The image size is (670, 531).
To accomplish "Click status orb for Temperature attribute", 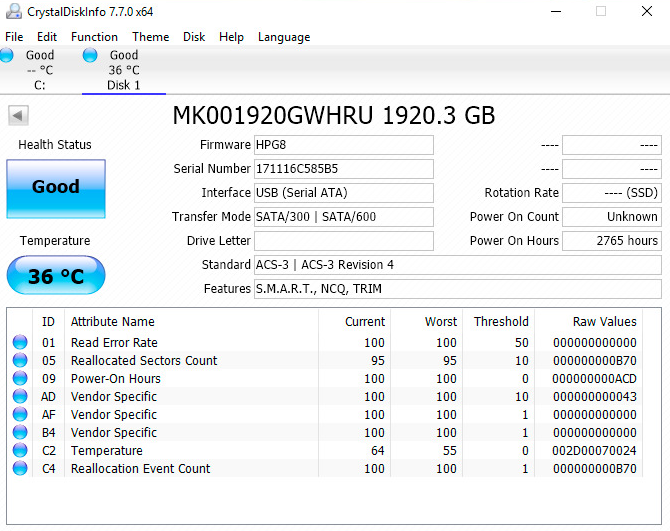I will tap(20, 450).
